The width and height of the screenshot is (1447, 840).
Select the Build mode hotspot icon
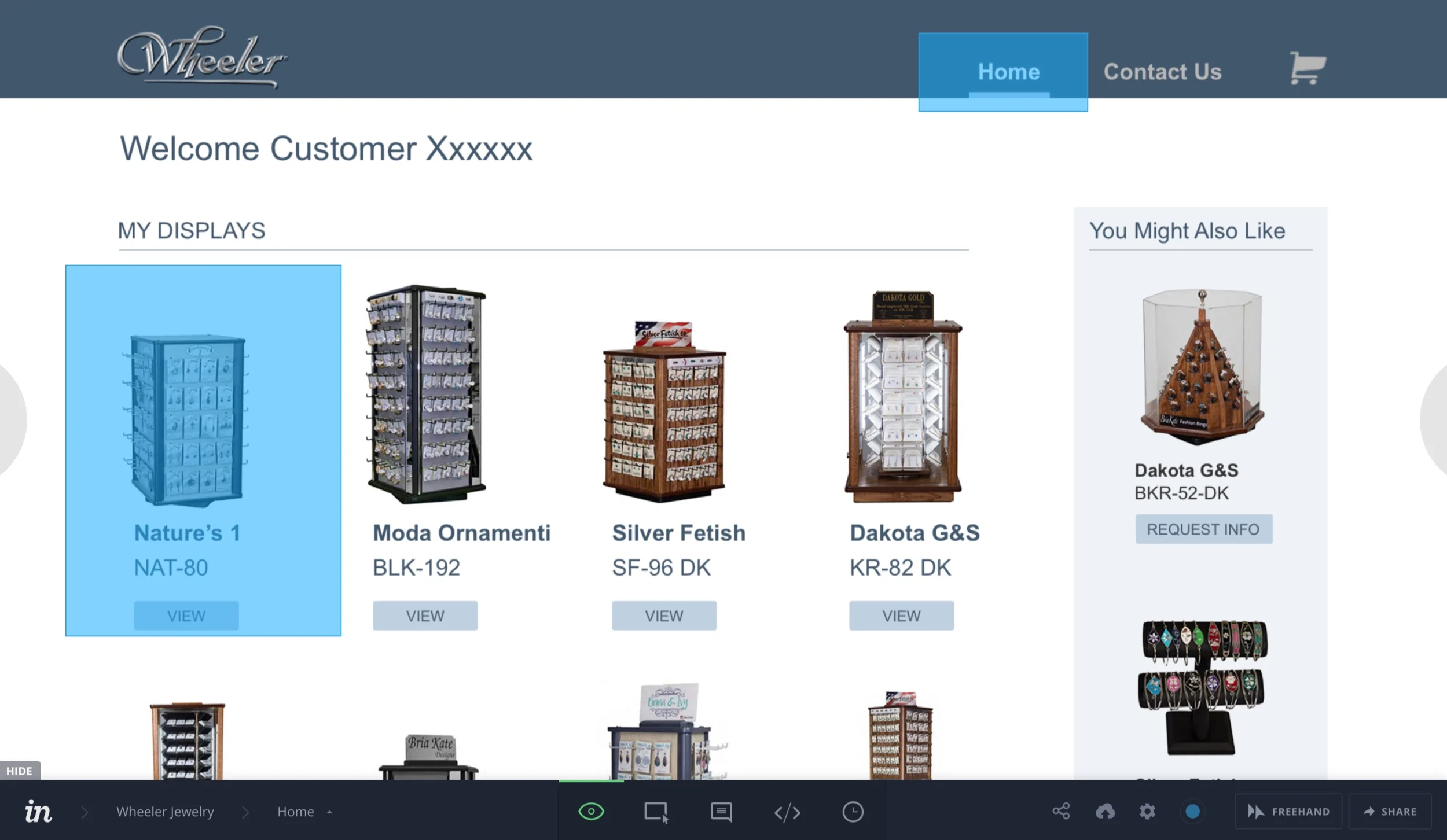[656, 812]
